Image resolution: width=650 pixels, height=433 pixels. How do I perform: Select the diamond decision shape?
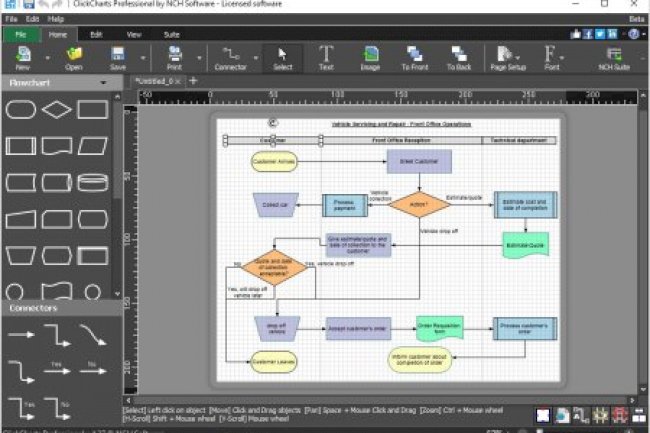tap(57, 110)
